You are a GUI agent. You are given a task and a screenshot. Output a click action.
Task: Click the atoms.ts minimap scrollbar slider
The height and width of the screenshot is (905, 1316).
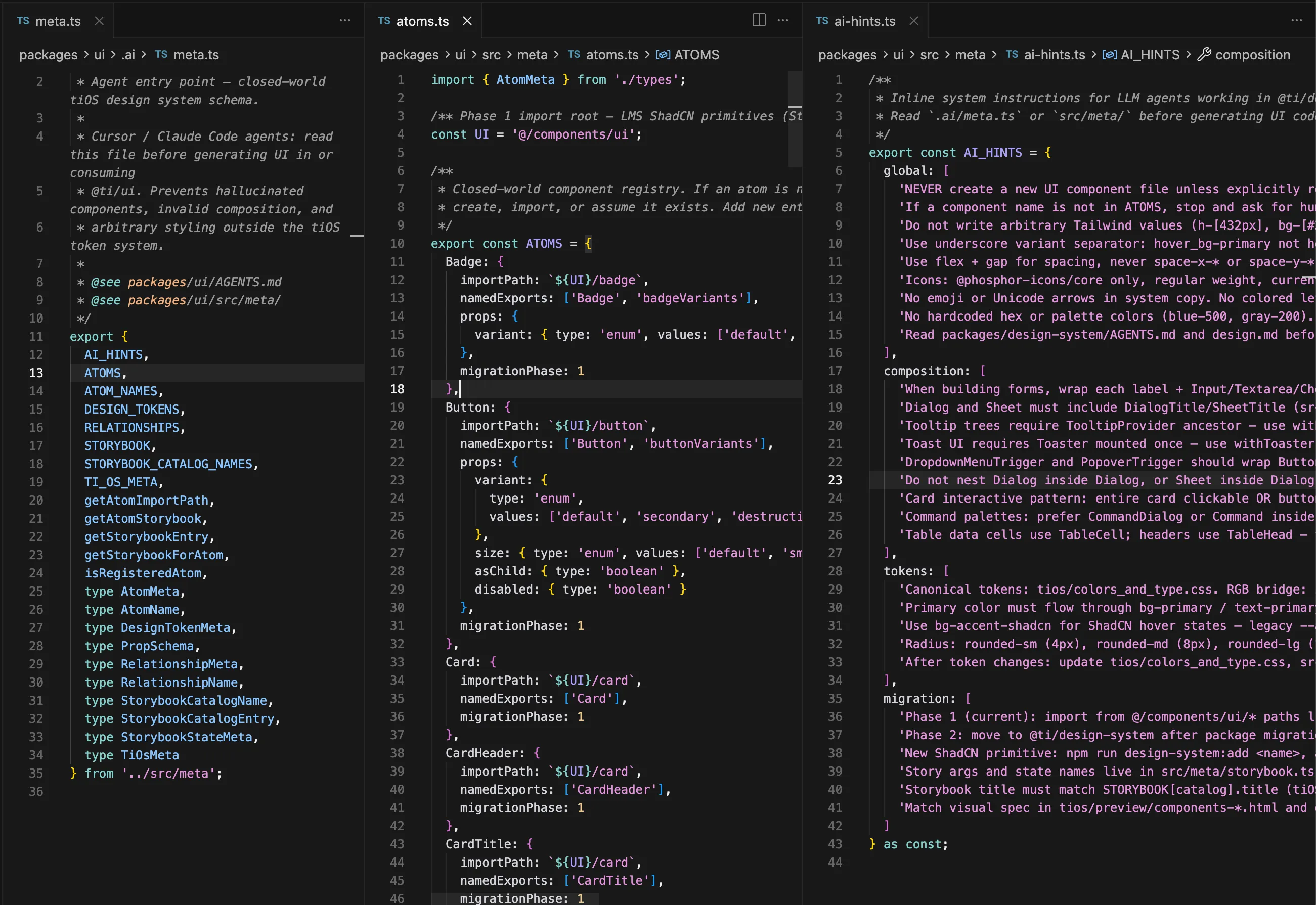[795, 119]
